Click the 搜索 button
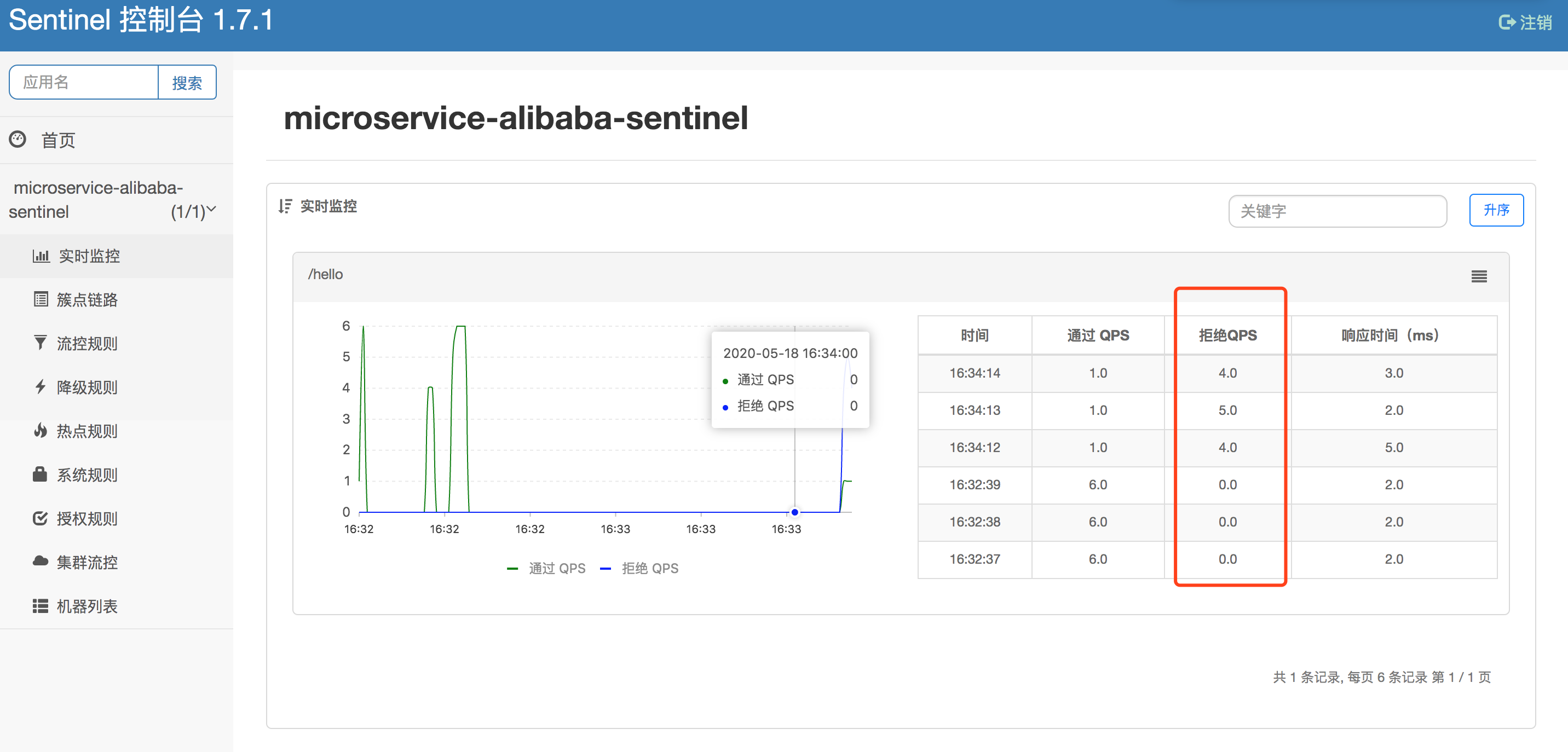Image resolution: width=1568 pixels, height=752 pixels. tap(187, 83)
